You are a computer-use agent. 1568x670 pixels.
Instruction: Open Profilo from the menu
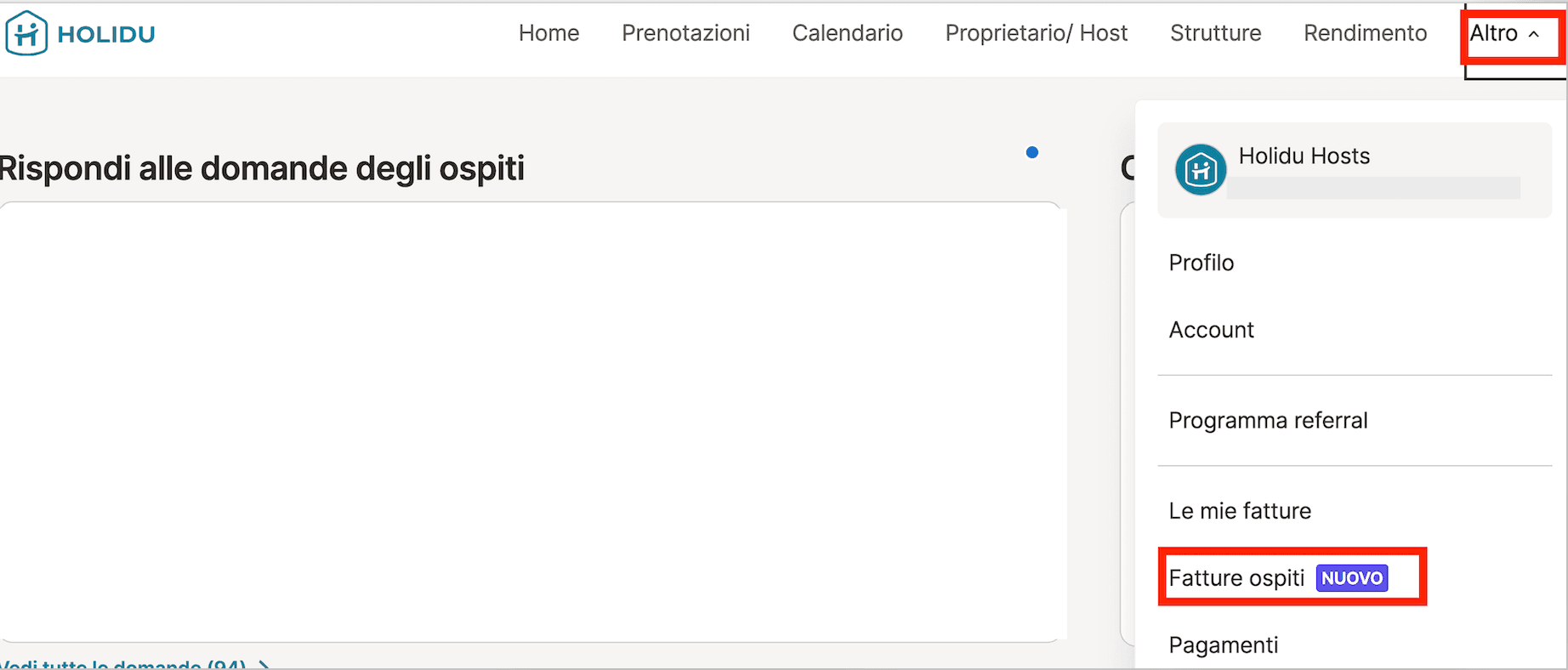[1201, 263]
